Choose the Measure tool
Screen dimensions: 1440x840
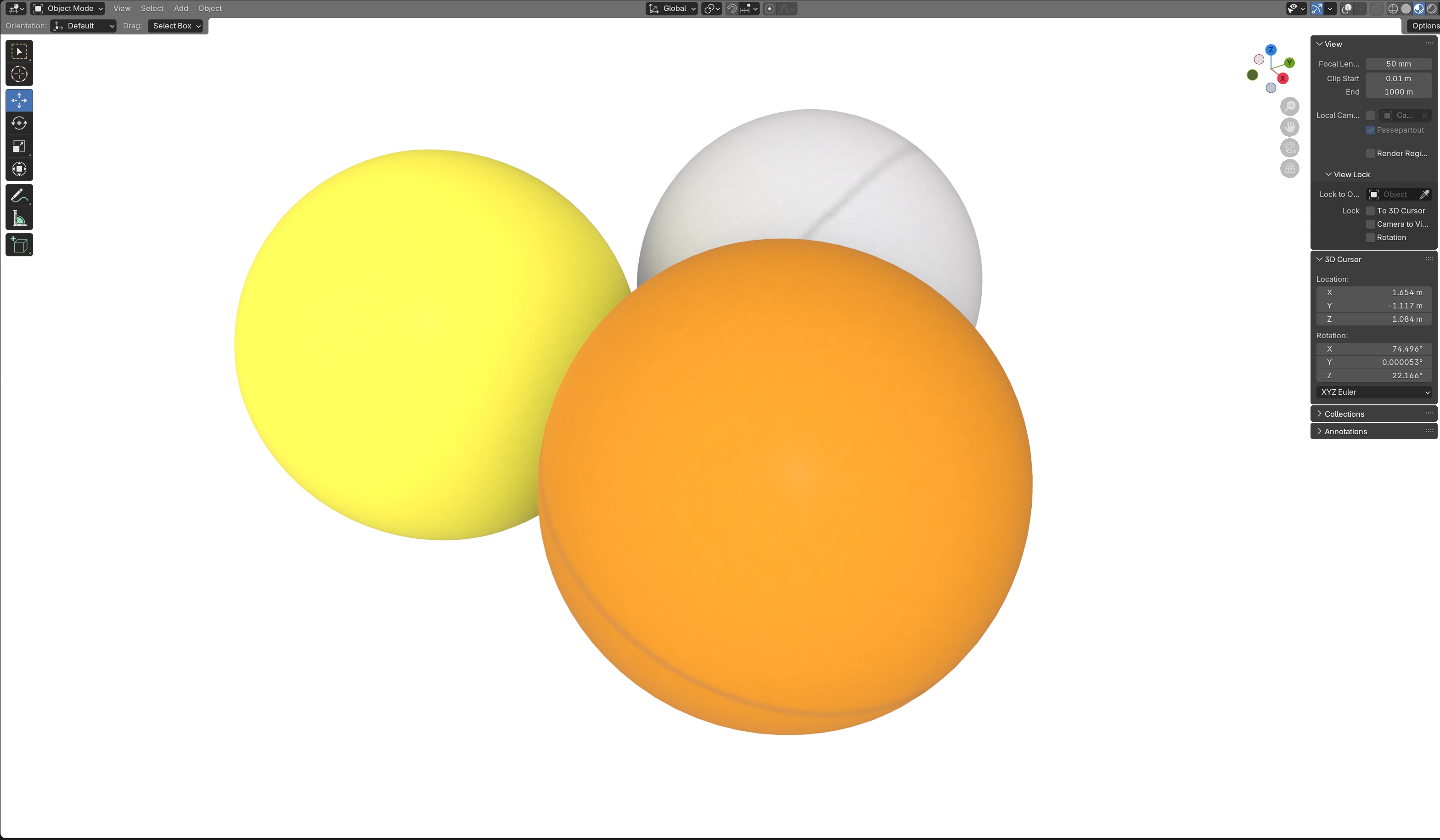[x=19, y=218]
